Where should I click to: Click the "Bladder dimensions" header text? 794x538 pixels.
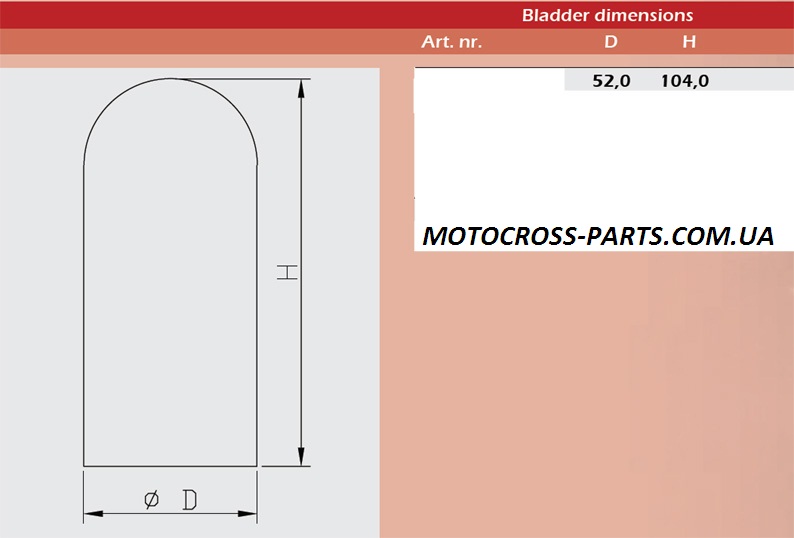point(607,15)
